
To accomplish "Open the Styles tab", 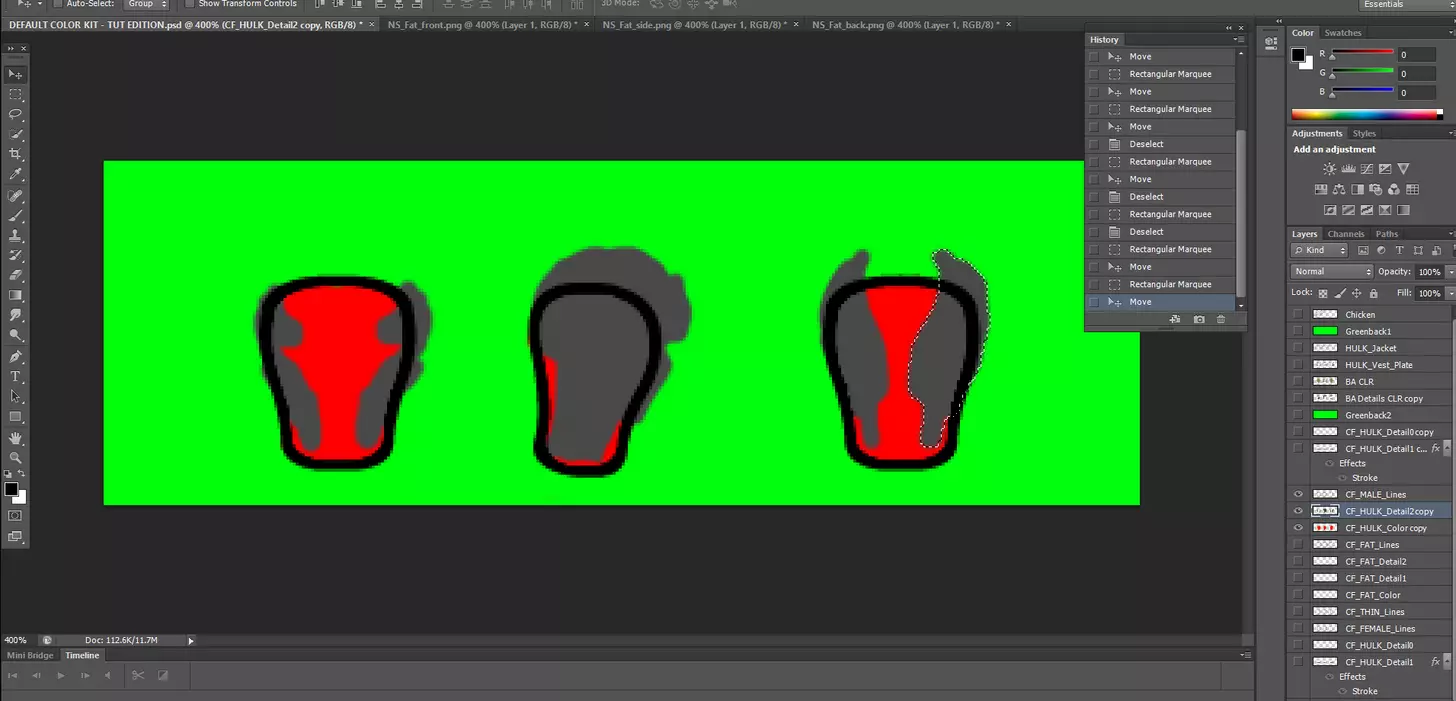I will coord(1364,133).
